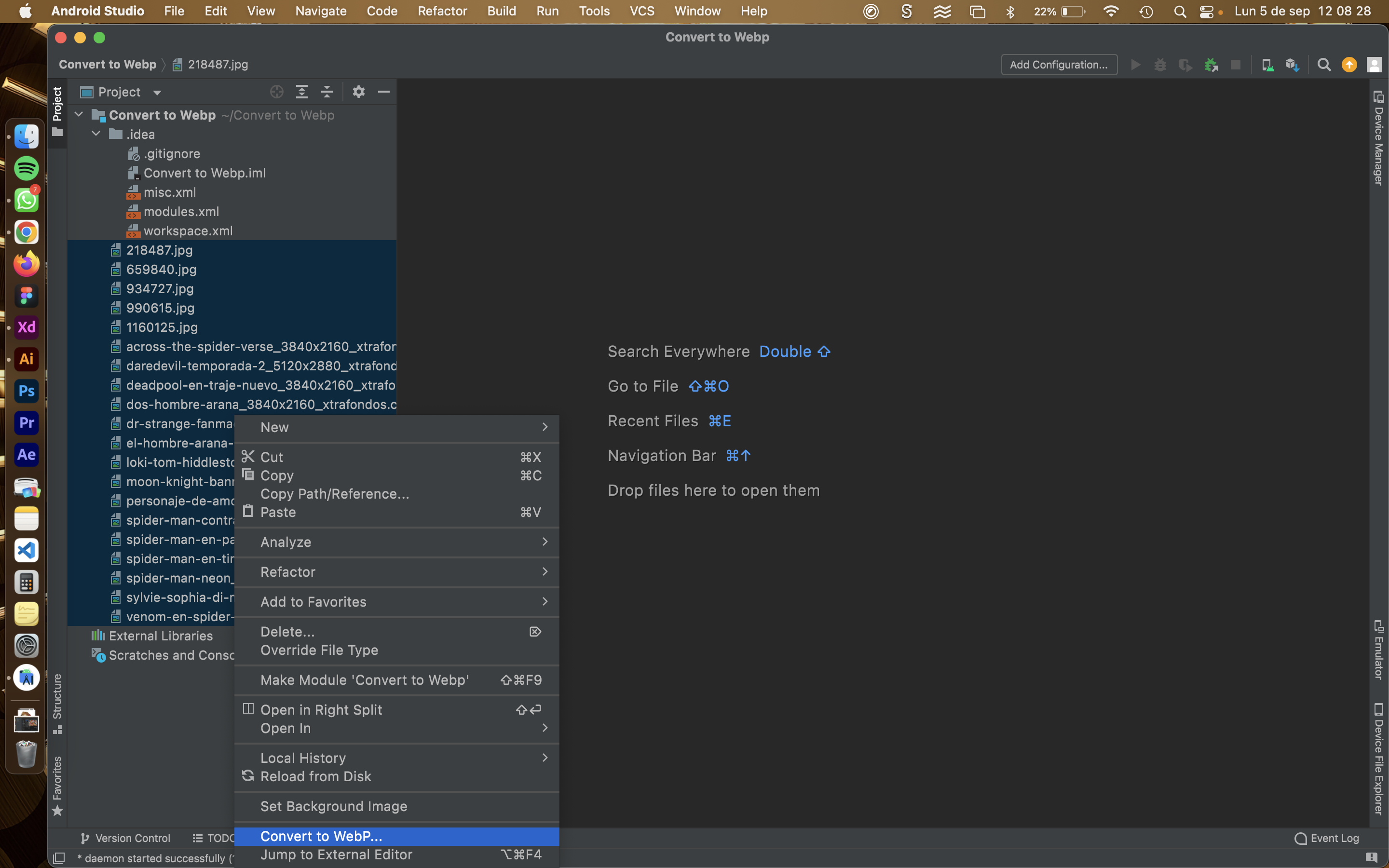Select 1160125.jpg in the project tree

click(x=232, y=327)
